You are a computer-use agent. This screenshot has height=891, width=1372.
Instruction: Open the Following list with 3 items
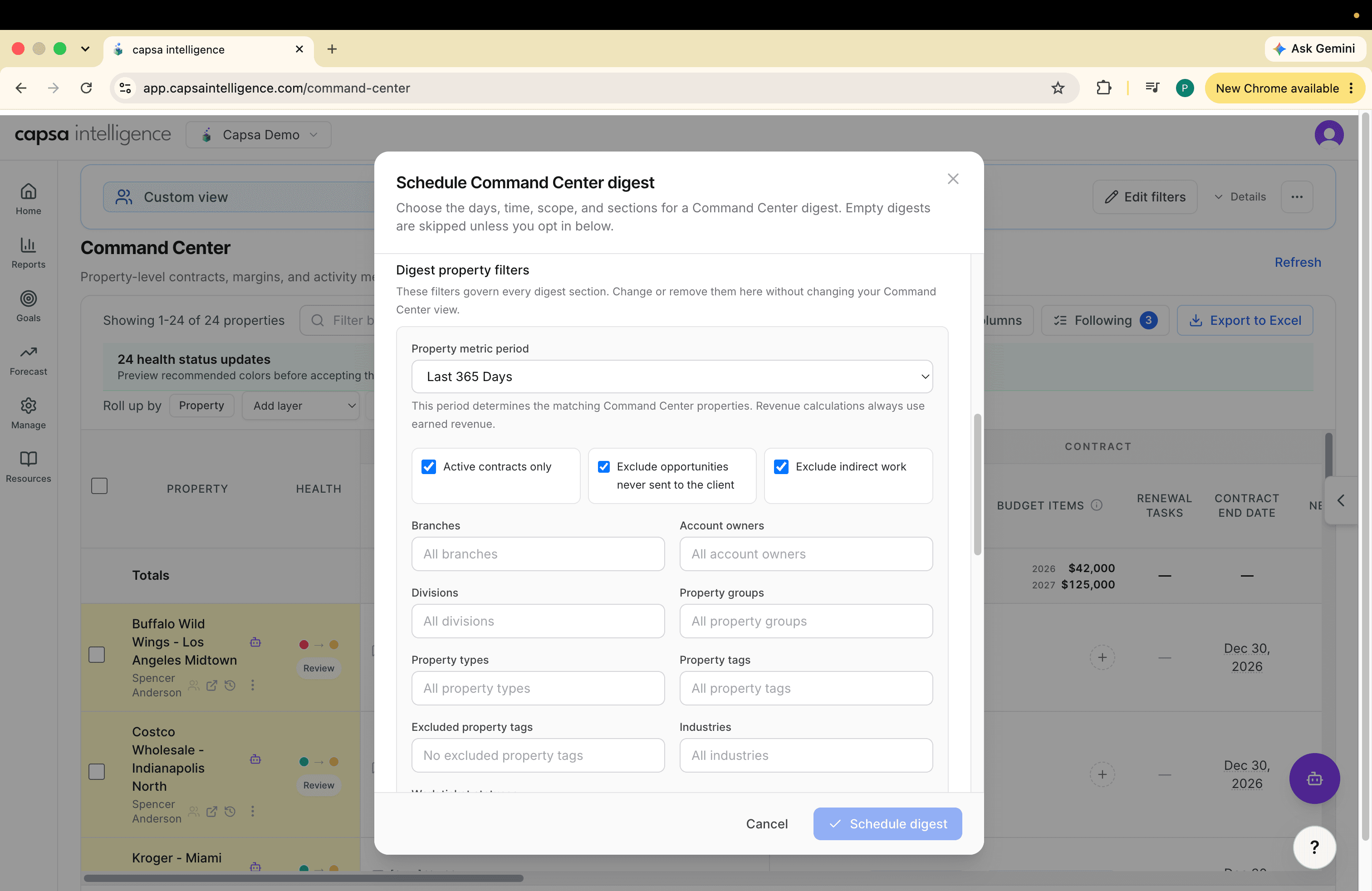point(1104,320)
